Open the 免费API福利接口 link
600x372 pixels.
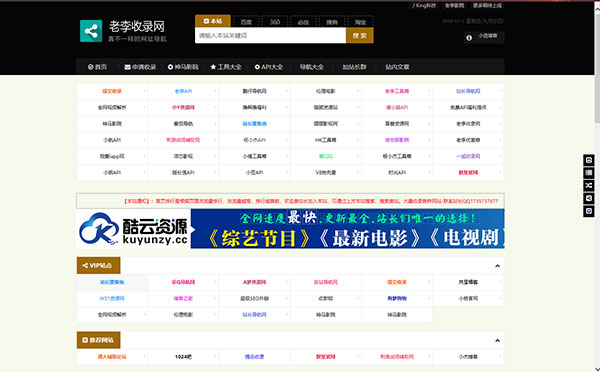click(x=468, y=108)
